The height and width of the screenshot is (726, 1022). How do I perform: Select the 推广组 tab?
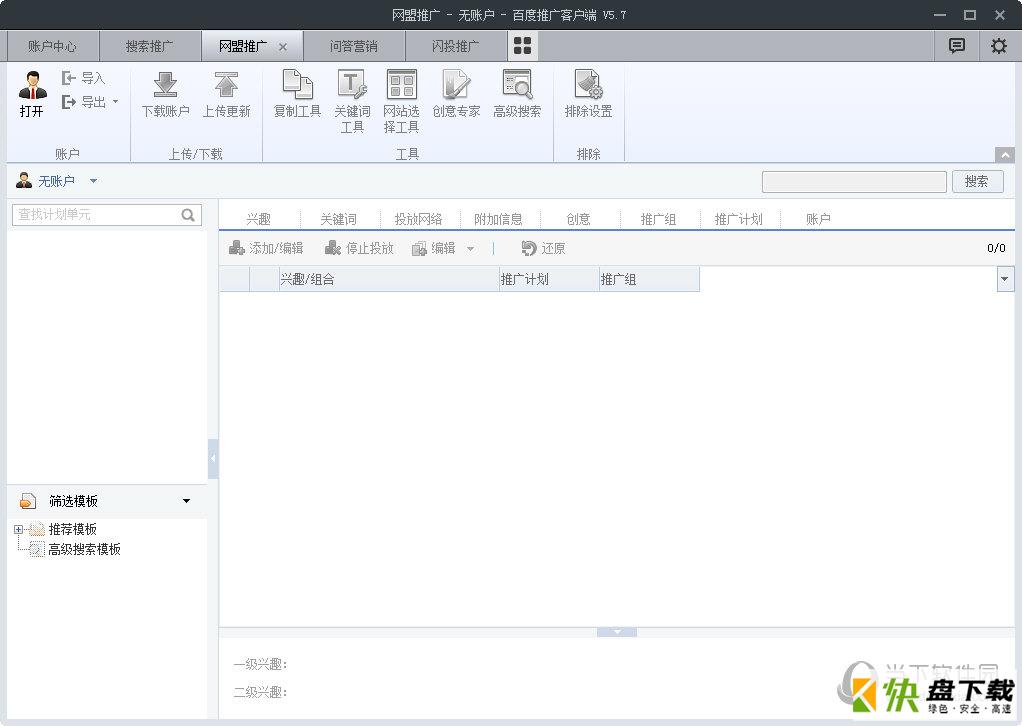tap(658, 219)
